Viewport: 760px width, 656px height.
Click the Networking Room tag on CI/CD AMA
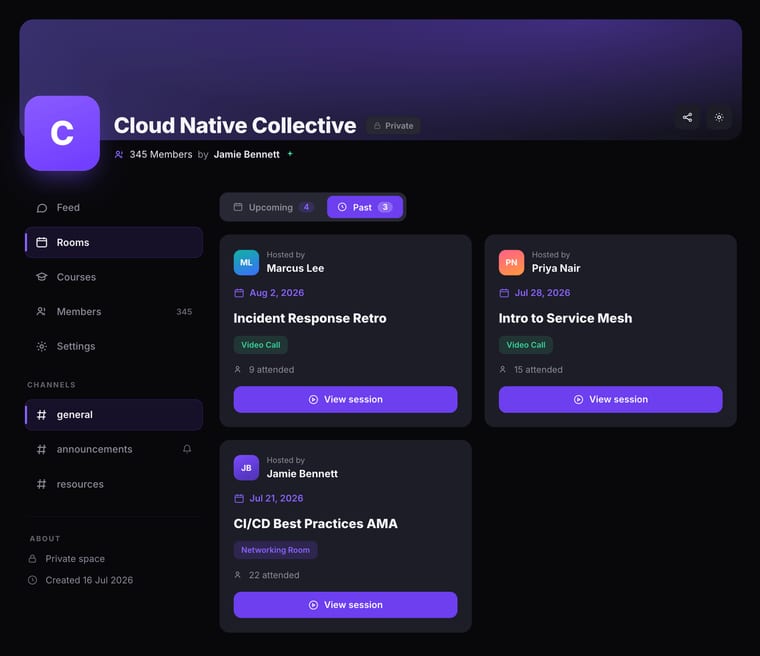pos(275,550)
